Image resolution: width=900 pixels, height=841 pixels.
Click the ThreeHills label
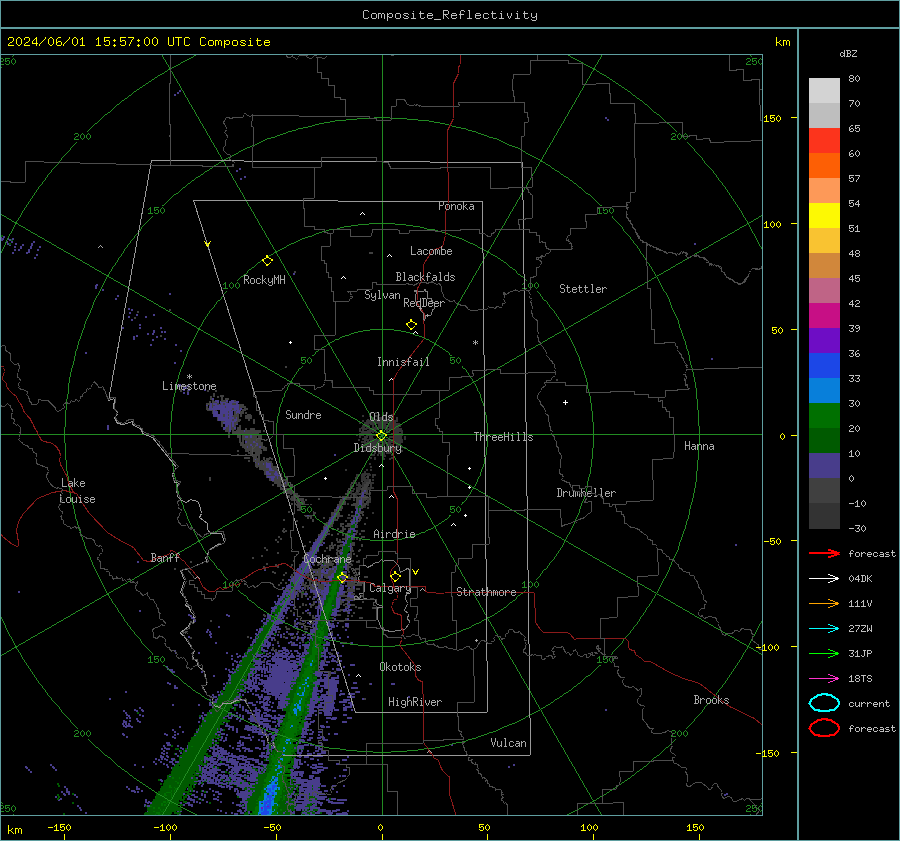[503, 437]
